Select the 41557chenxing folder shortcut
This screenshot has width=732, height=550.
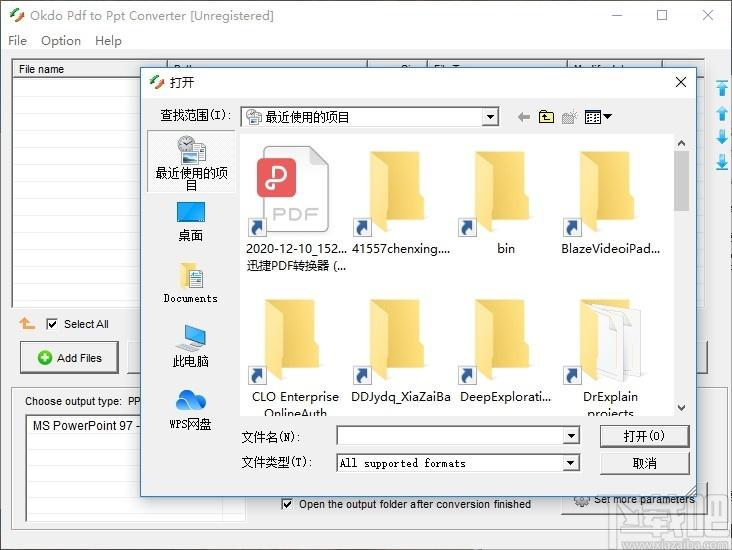pyautogui.click(x=401, y=201)
